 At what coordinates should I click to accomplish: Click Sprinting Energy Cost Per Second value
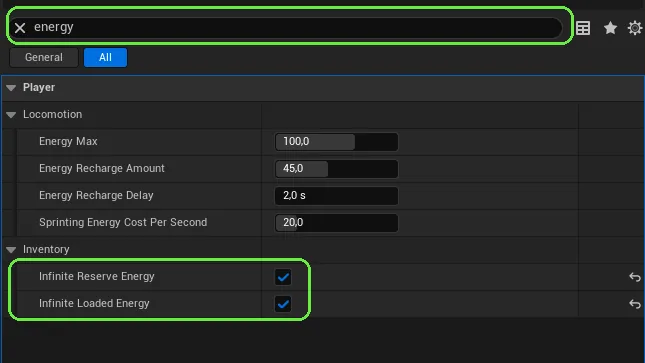click(336, 223)
